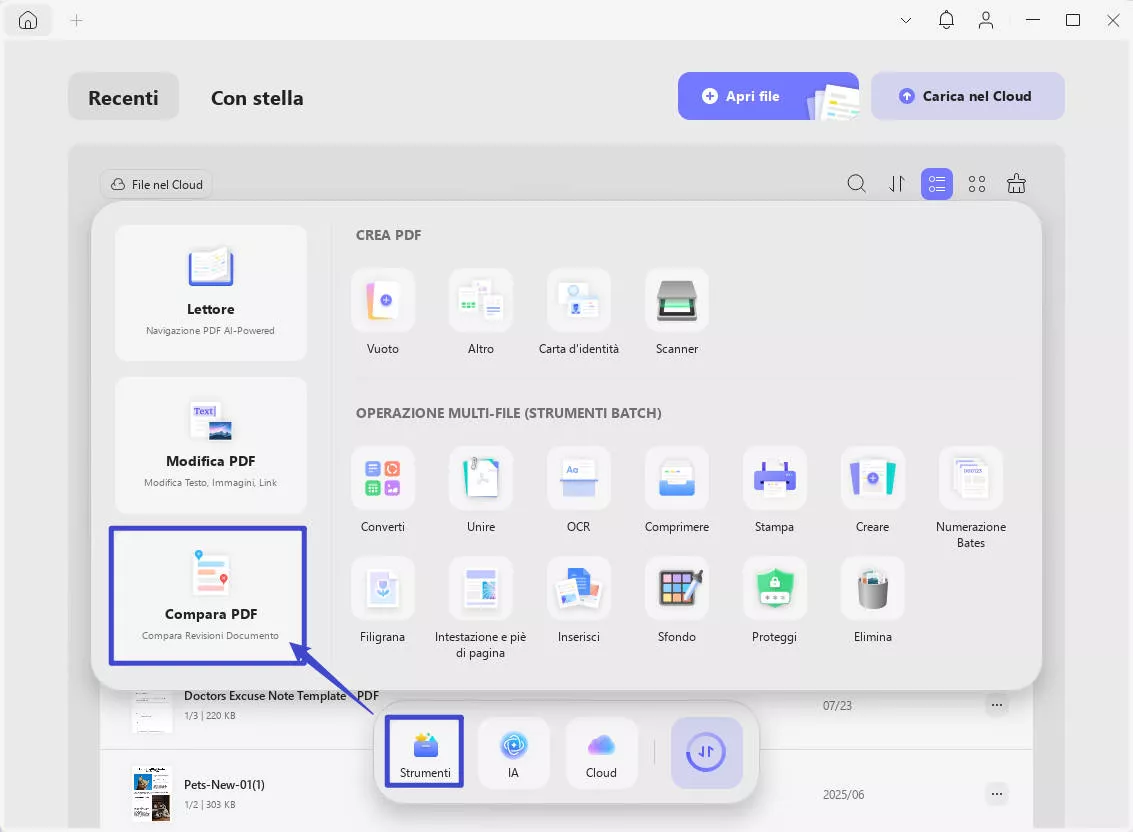Open File nel Cloud
The width and height of the screenshot is (1133, 832).
point(157,185)
